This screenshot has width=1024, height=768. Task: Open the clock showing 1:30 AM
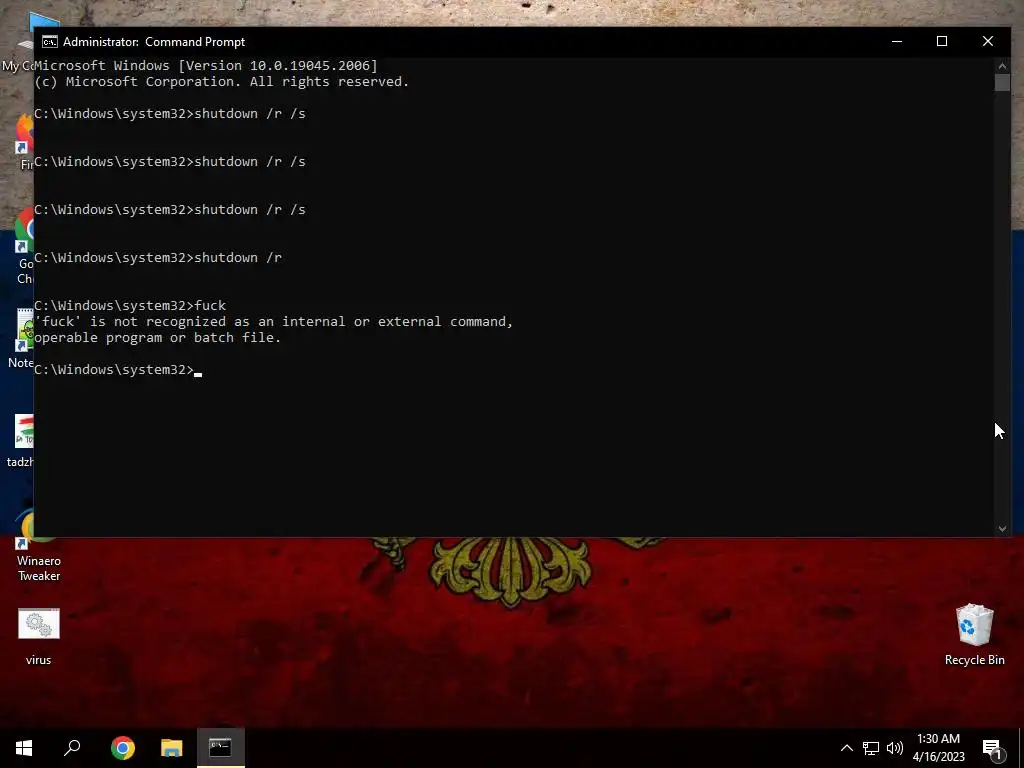pyautogui.click(x=938, y=748)
